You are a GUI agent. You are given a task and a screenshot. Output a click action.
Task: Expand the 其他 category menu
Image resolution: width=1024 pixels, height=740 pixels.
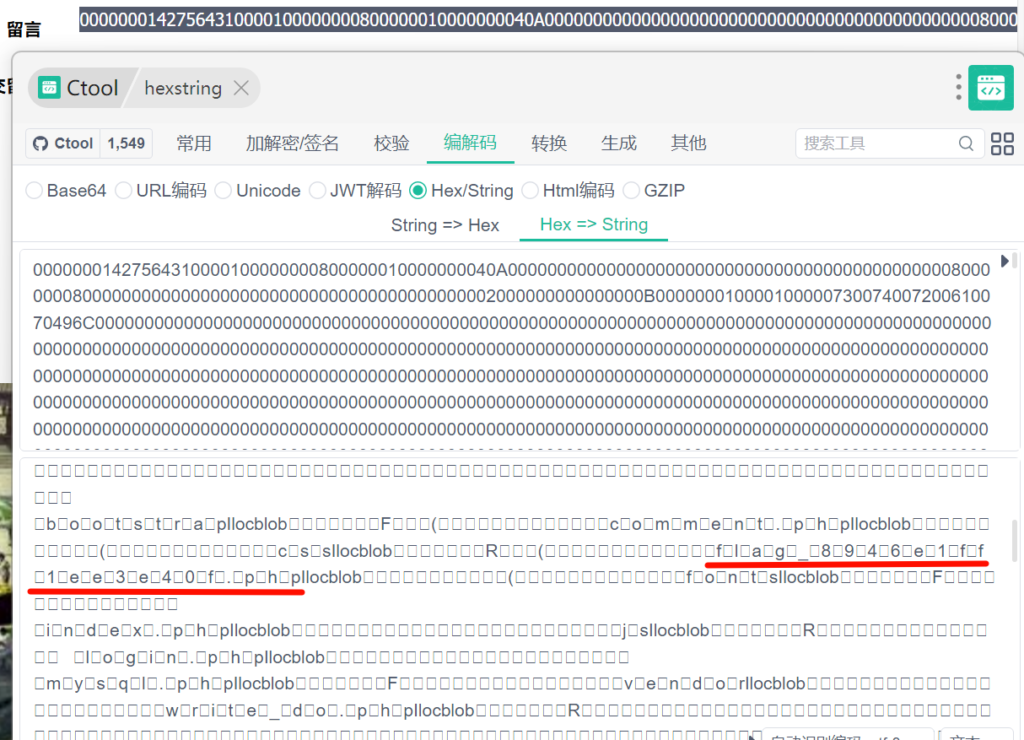click(x=688, y=143)
